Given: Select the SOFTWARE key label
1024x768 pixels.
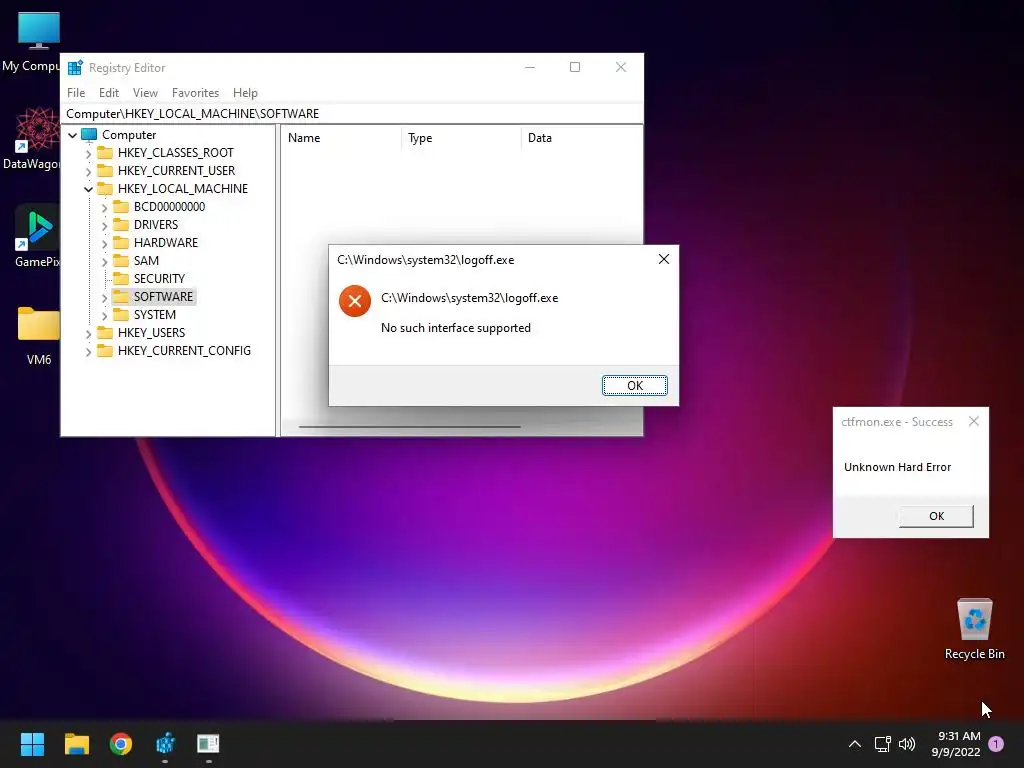Looking at the screenshot, I should point(163,296).
